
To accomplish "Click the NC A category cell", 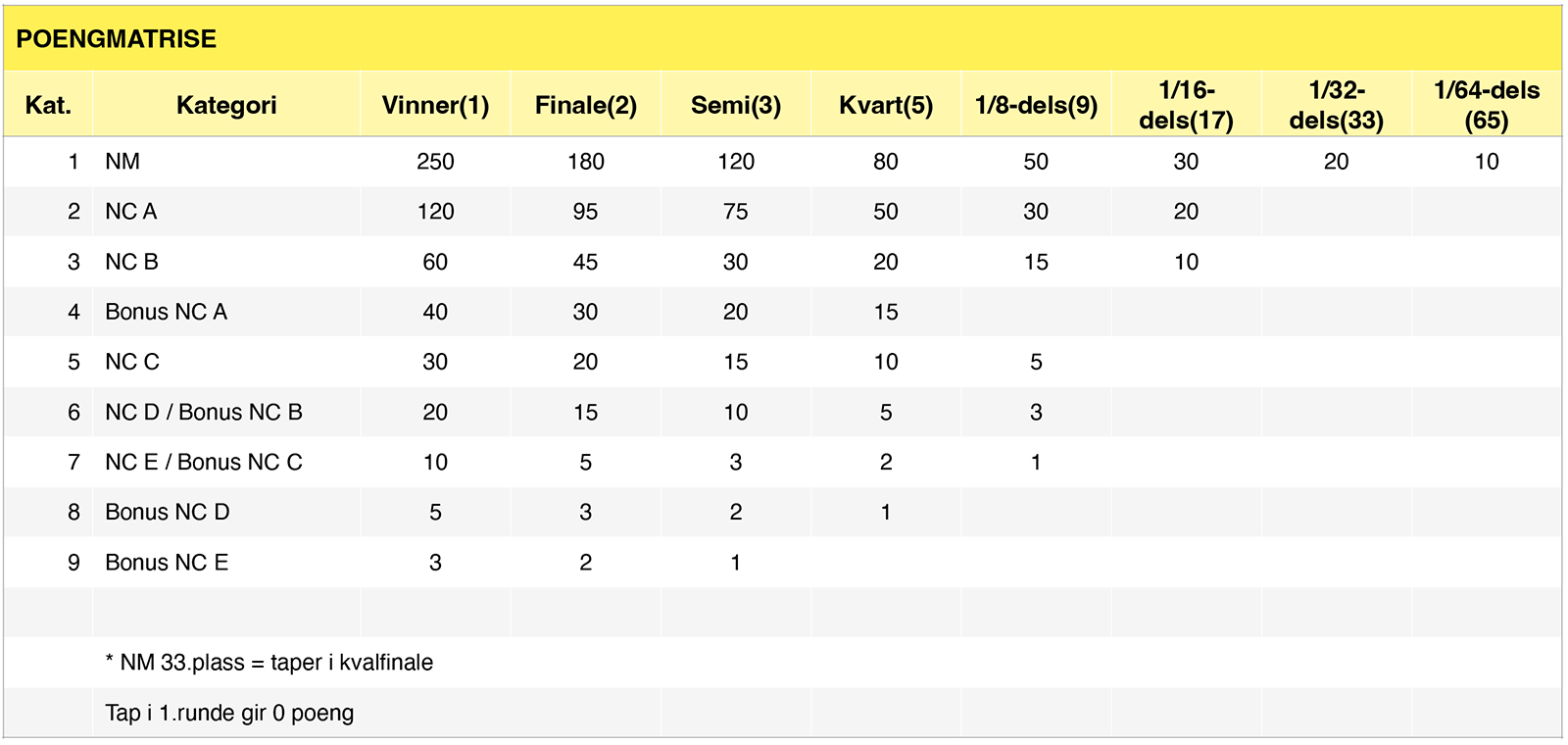I will [x=226, y=212].
